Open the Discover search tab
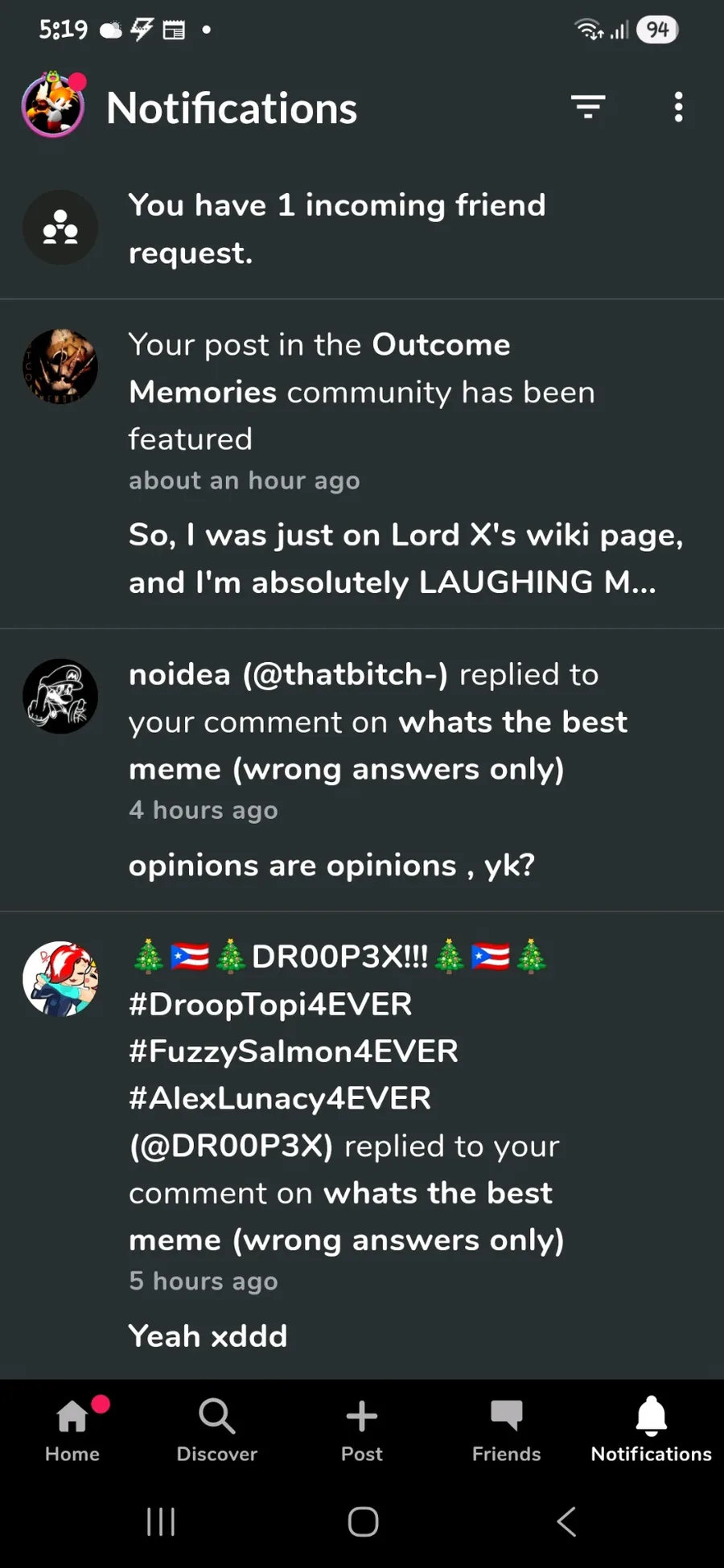The image size is (724, 1568). 217,1430
